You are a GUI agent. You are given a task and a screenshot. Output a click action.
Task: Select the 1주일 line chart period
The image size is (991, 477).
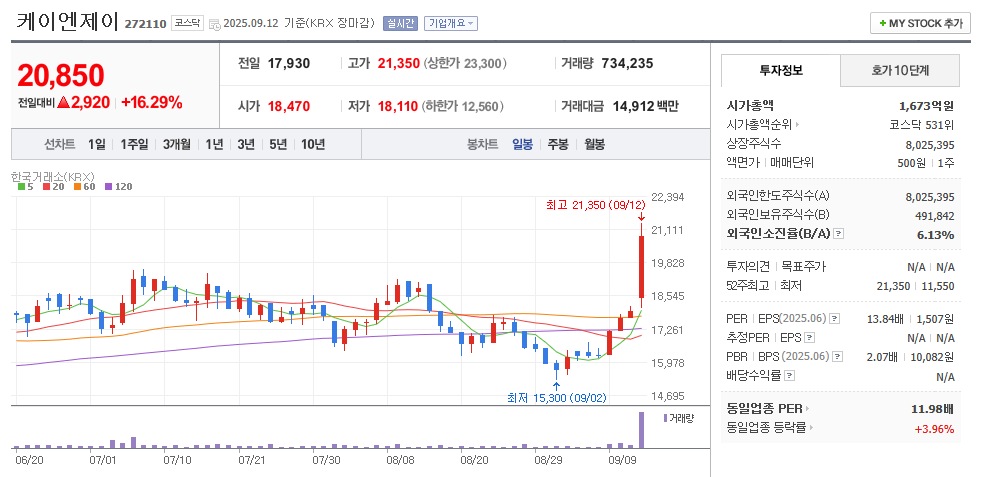[x=134, y=145]
